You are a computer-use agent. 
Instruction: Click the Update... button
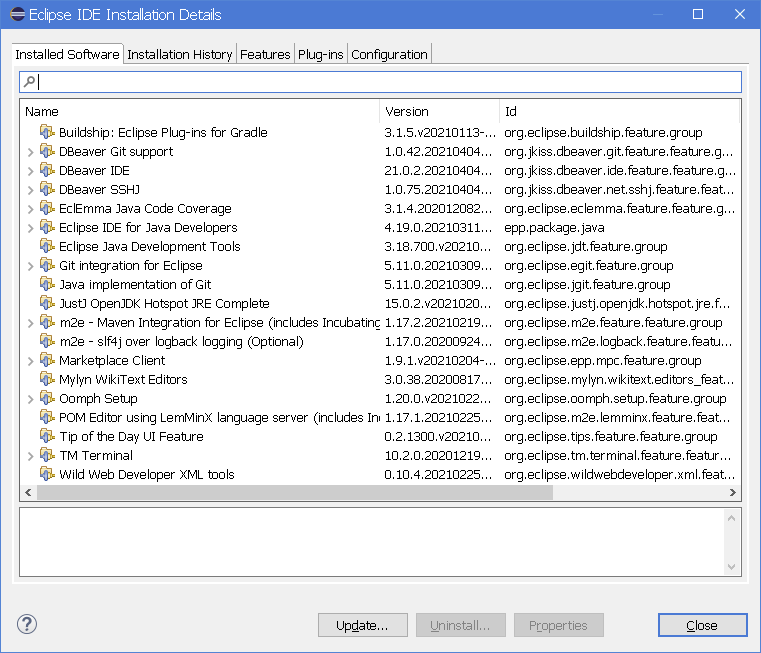click(363, 625)
